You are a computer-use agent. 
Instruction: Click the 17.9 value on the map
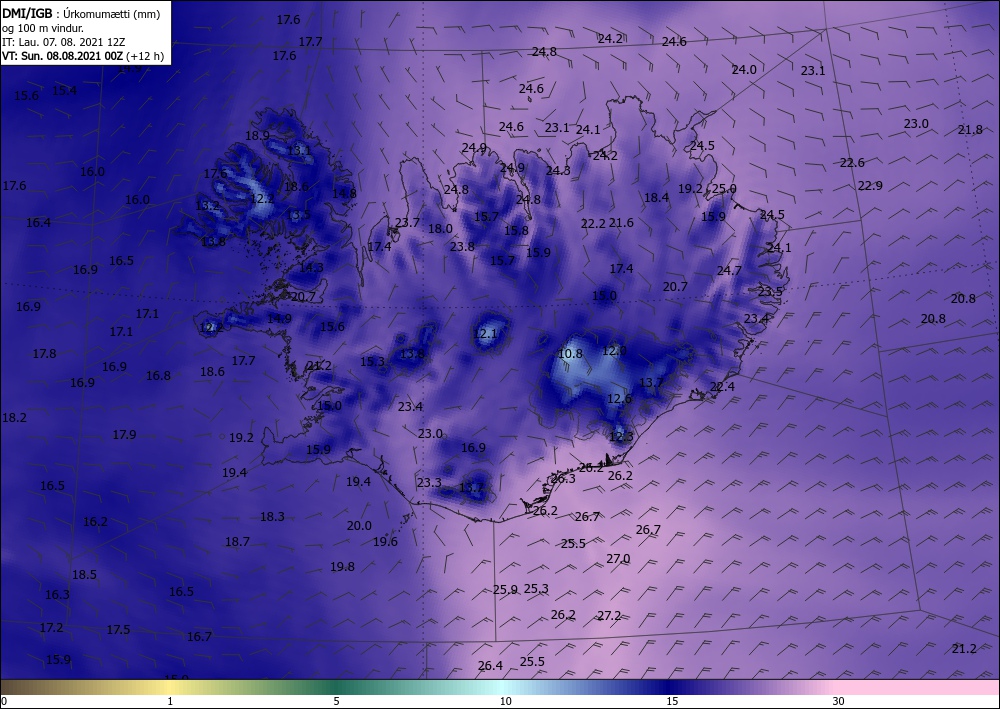pos(124,434)
